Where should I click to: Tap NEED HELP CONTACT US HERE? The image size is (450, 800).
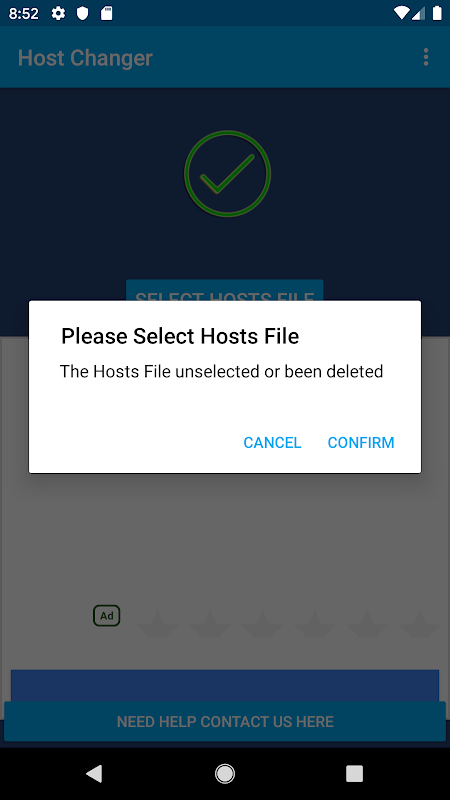(225, 721)
